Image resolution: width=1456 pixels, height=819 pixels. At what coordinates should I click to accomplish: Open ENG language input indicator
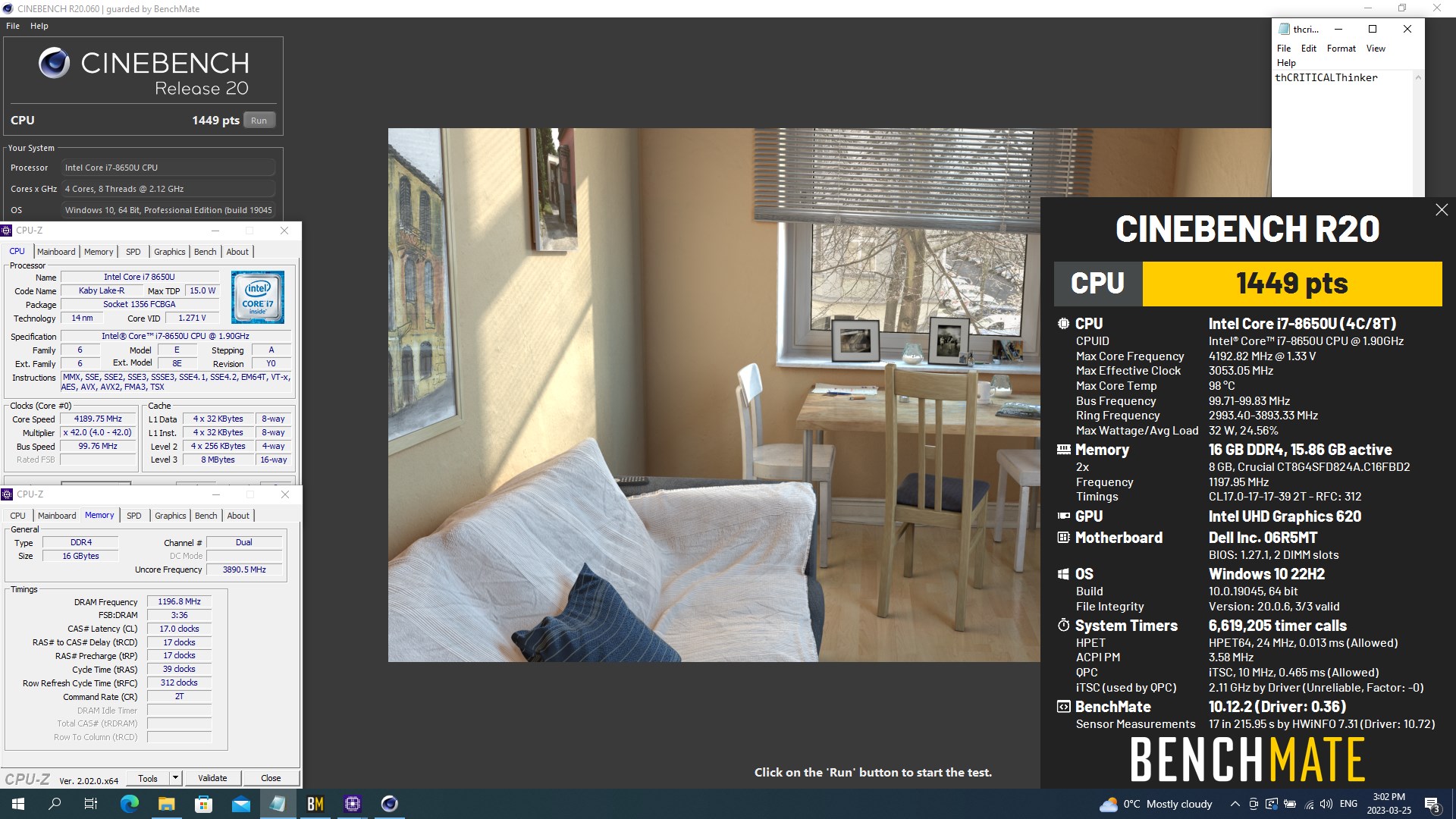coord(1348,804)
